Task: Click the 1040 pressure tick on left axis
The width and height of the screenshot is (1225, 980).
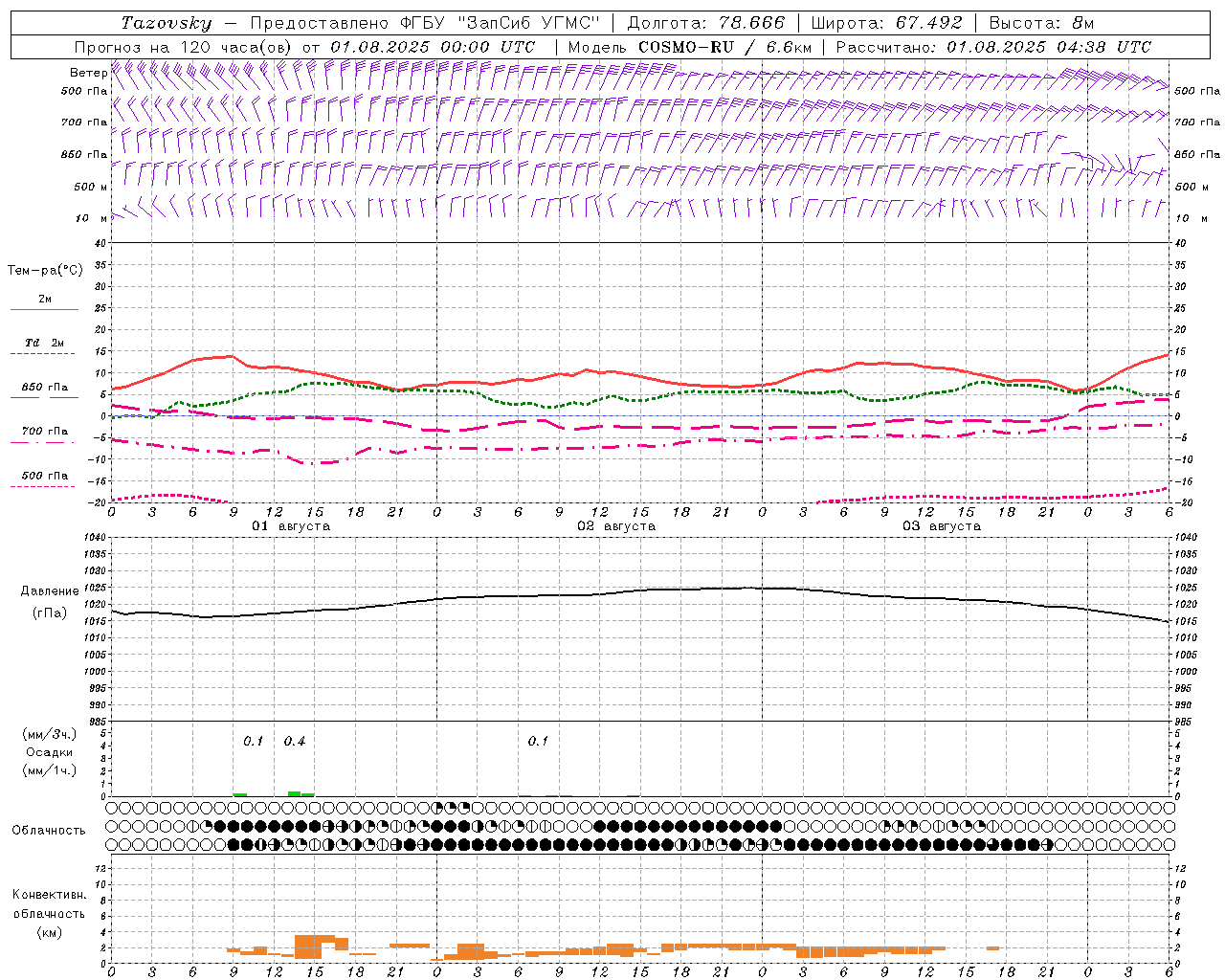Action: [x=94, y=538]
